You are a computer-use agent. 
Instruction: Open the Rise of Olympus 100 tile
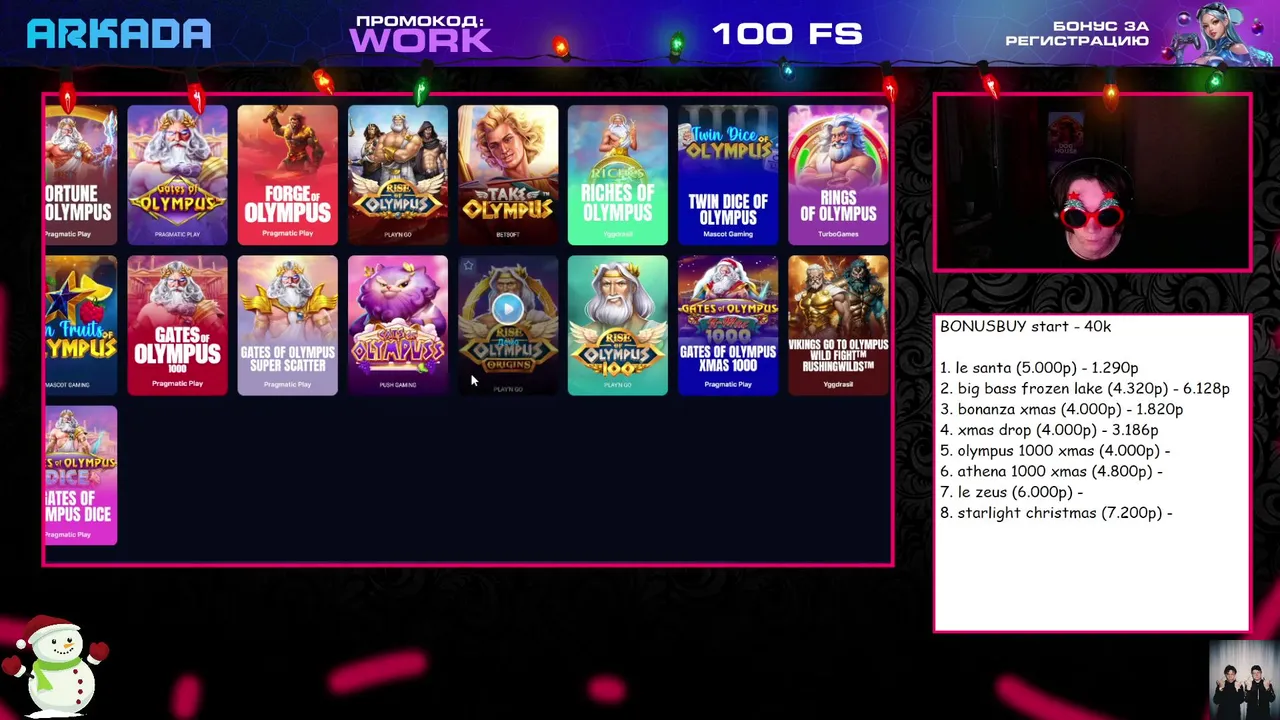pyautogui.click(x=617, y=325)
